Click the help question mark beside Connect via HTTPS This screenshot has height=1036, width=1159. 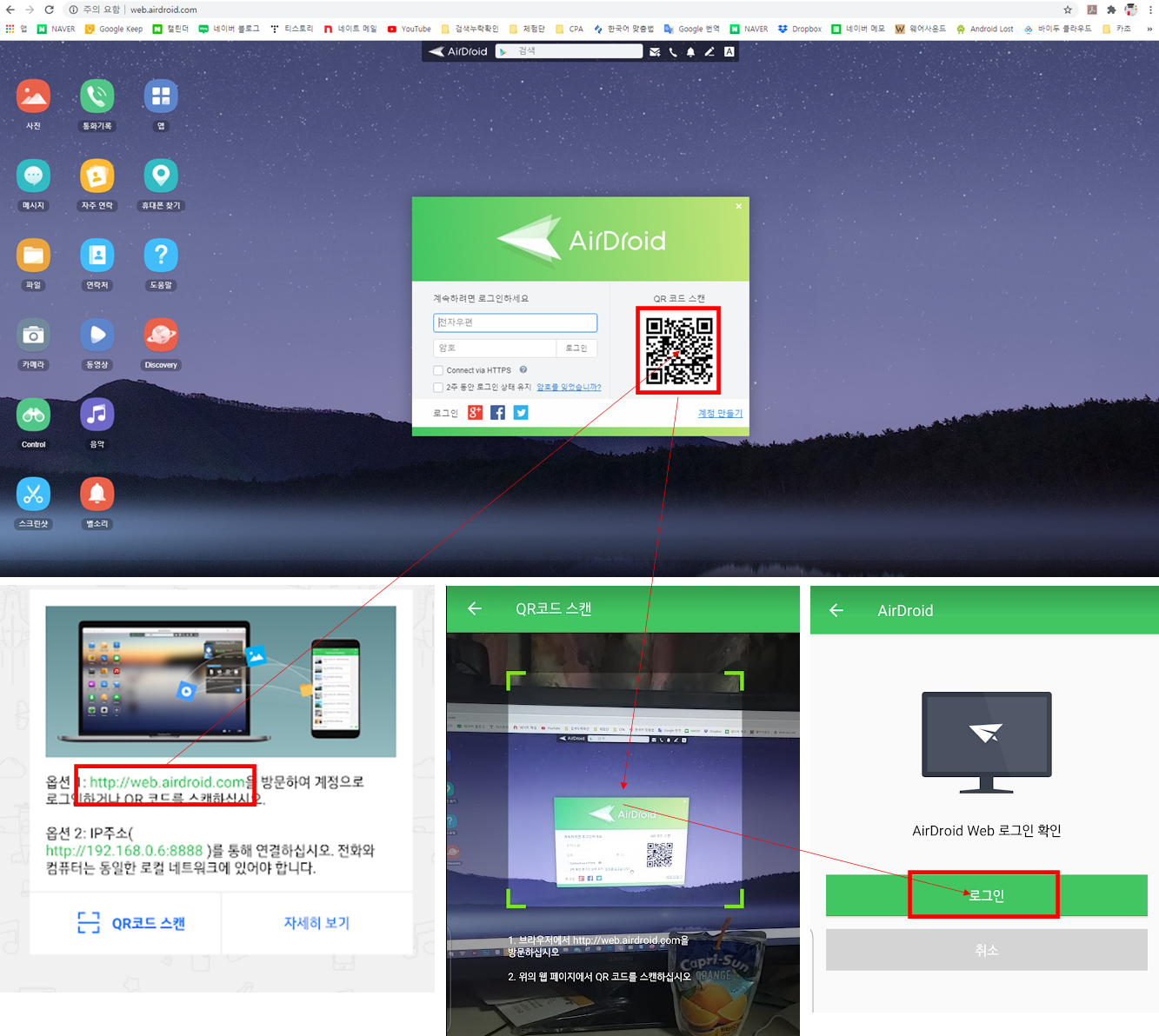point(523,369)
